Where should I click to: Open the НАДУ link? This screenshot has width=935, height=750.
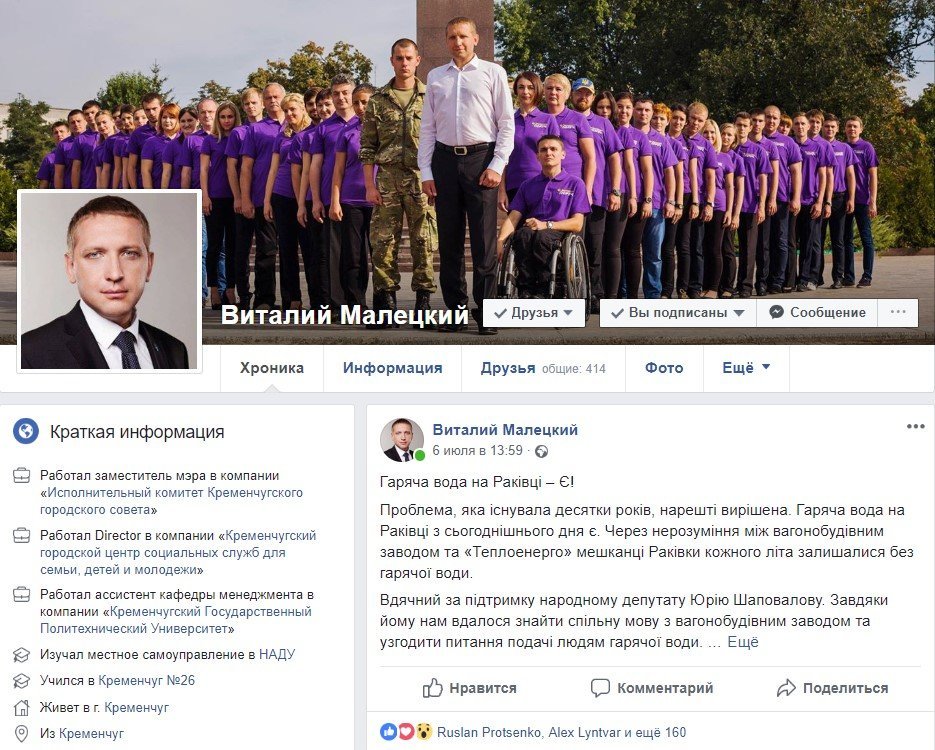277,655
